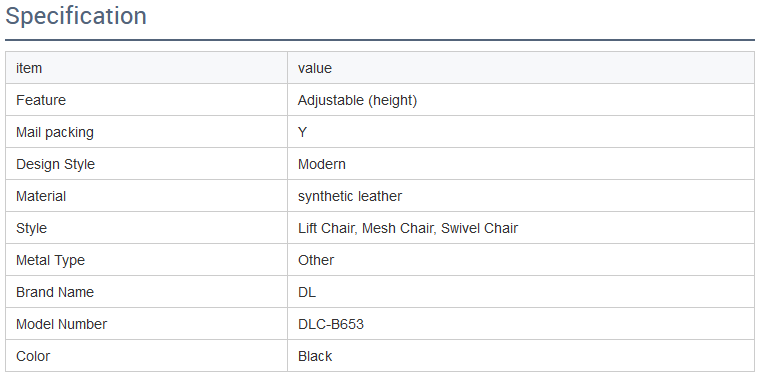Click the Specification heading

[76, 16]
